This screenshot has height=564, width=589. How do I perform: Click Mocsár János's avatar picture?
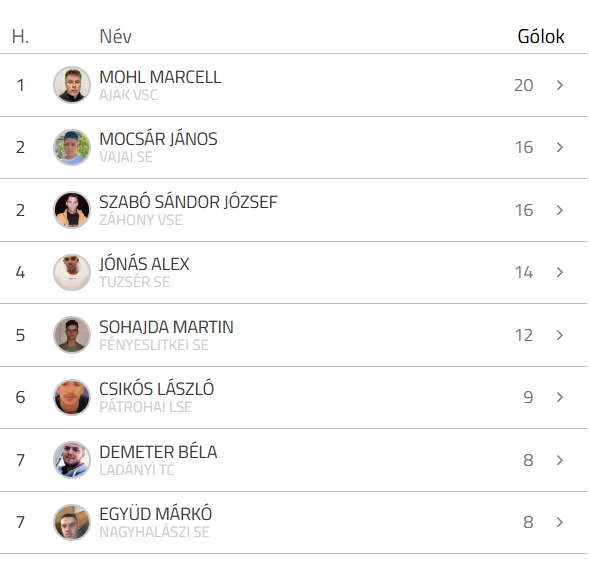72,147
